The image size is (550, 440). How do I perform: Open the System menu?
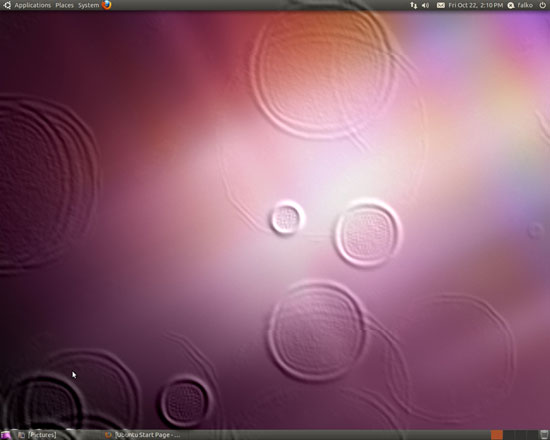coord(88,5)
